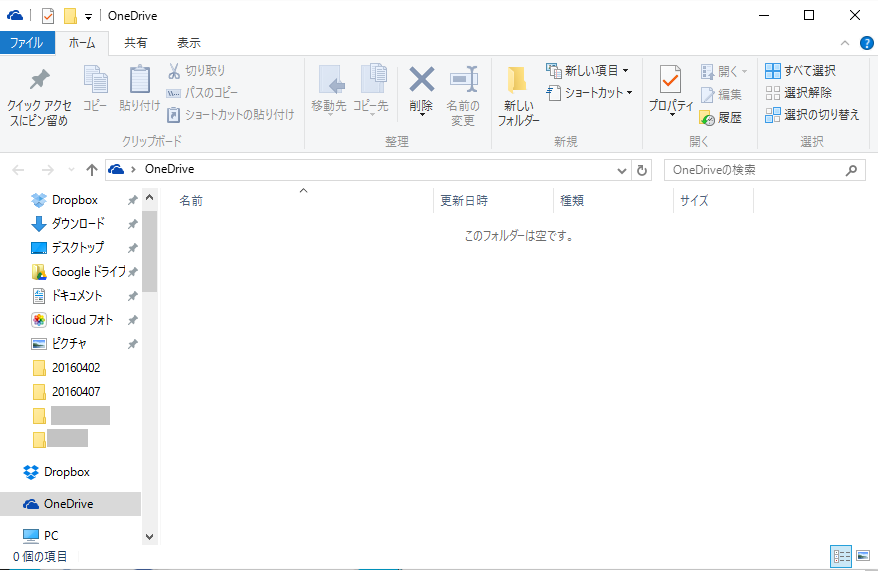The width and height of the screenshot is (878, 571).
Task: Choose Copy Path (パスのコピー)
Action: pos(202,92)
